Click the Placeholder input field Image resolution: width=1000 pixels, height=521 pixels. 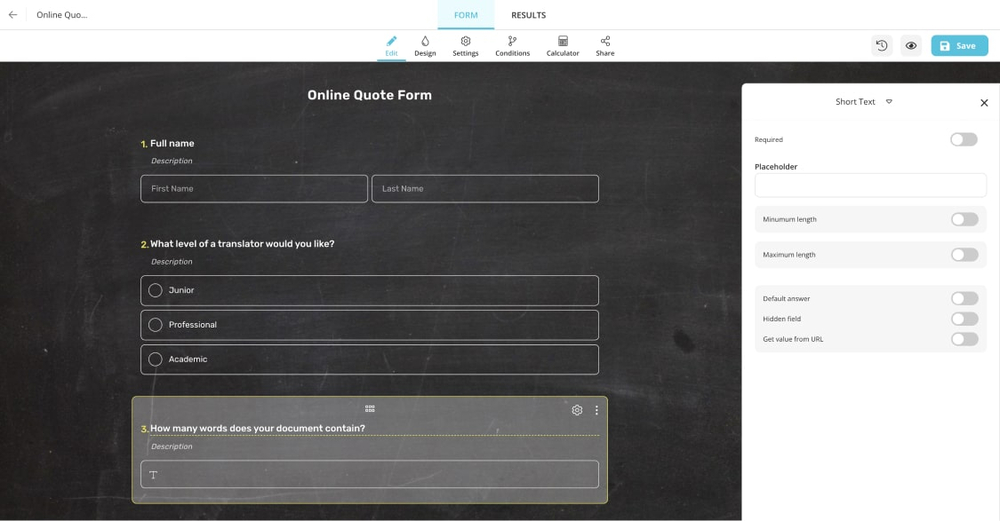870,185
